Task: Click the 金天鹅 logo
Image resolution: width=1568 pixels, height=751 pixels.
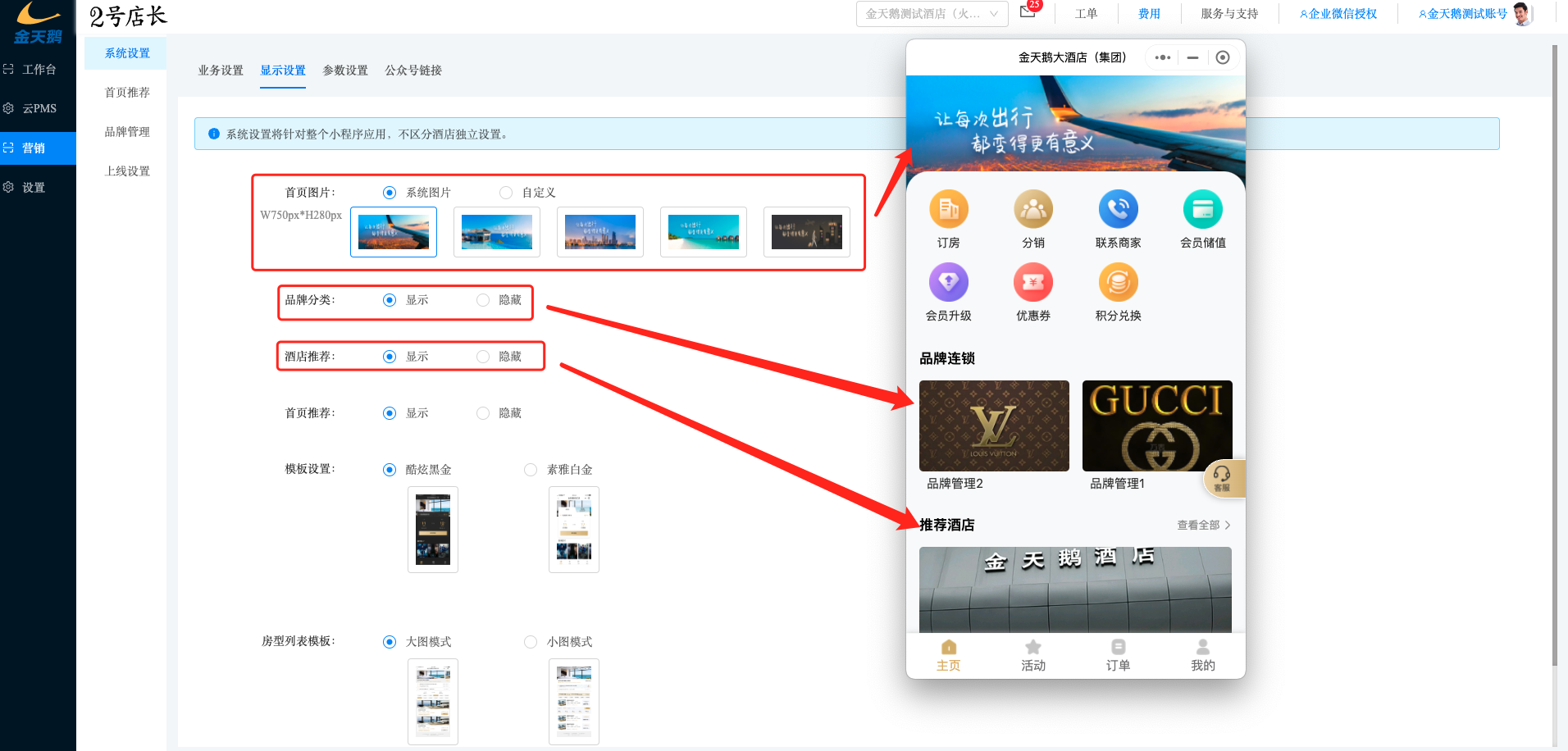Action: pos(38,23)
